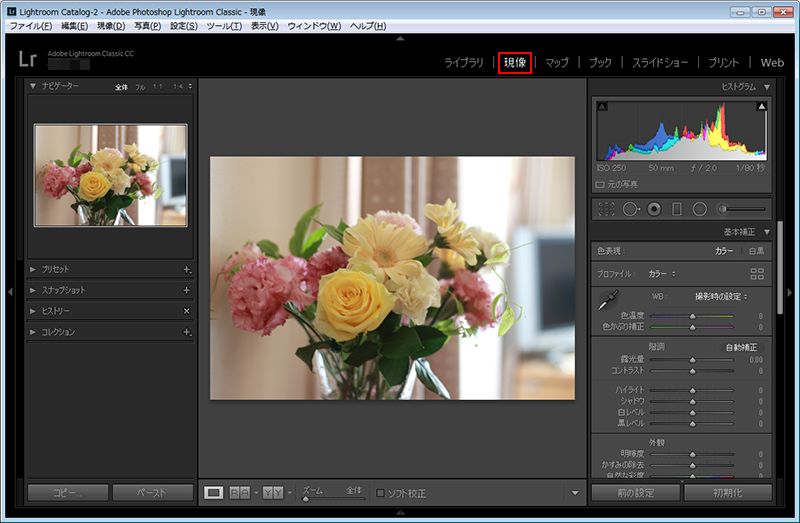Viewport: 800px width, 523px height.
Task: Collapse the ヒストグラム panel
Action: 767,87
